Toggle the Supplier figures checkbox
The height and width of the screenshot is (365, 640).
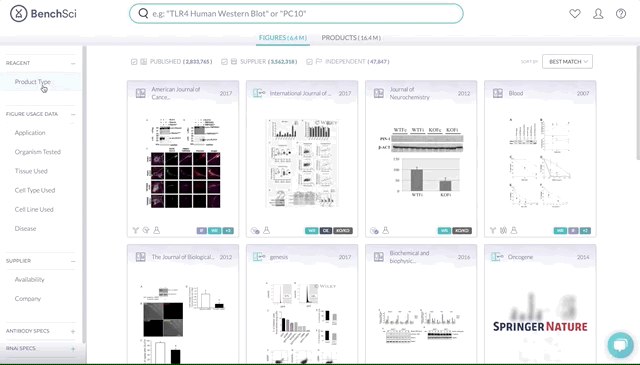[x=224, y=62]
